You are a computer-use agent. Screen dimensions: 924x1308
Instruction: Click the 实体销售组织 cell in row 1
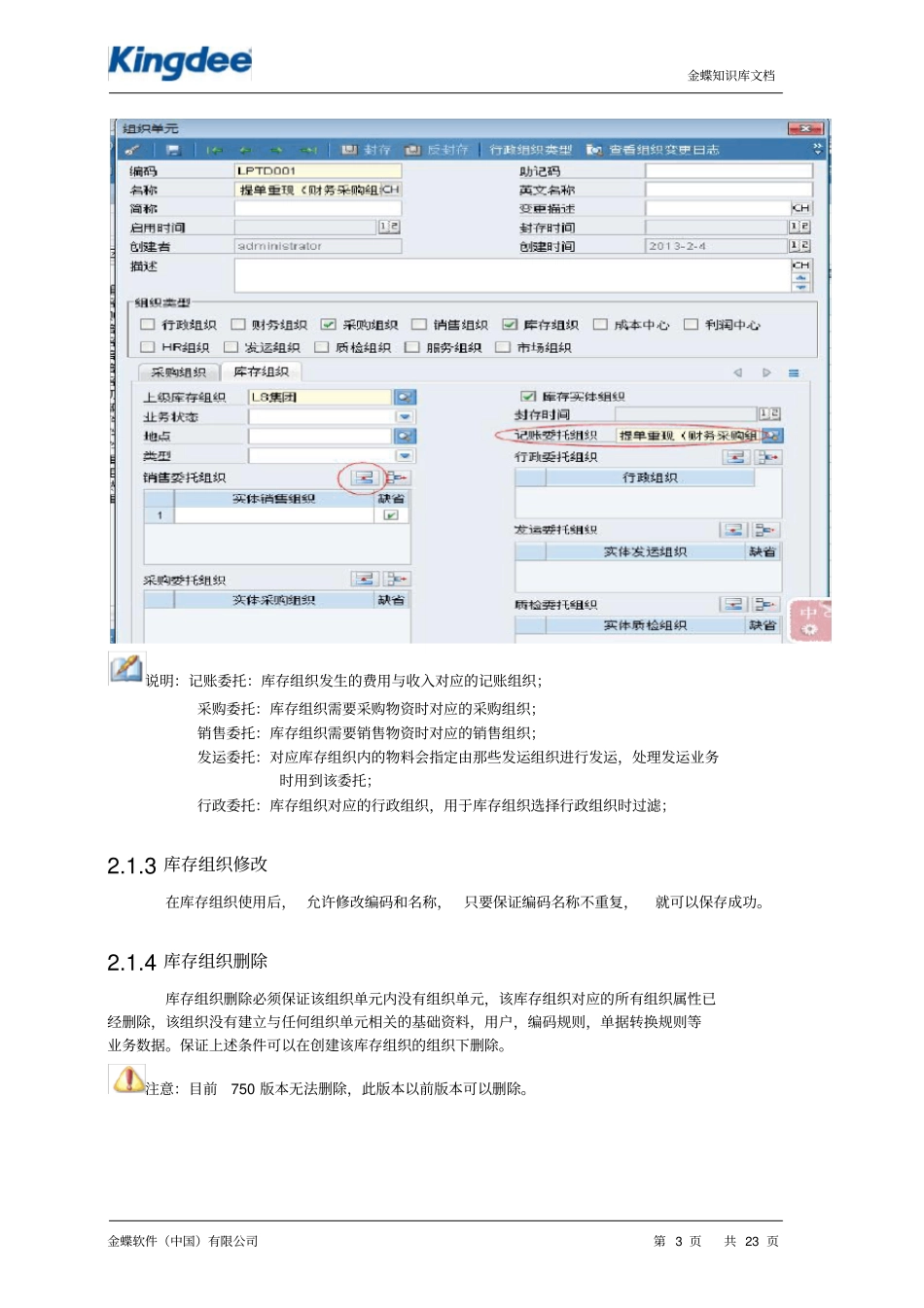(x=274, y=515)
